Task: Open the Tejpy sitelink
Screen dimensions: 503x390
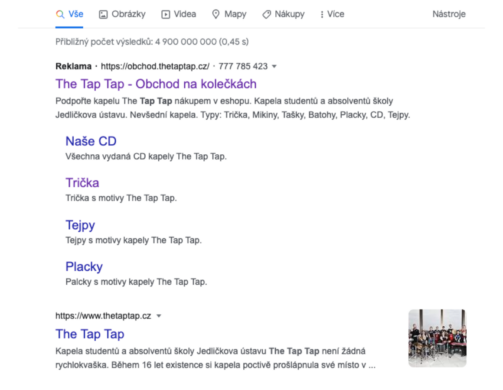Action: coord(80,225)
